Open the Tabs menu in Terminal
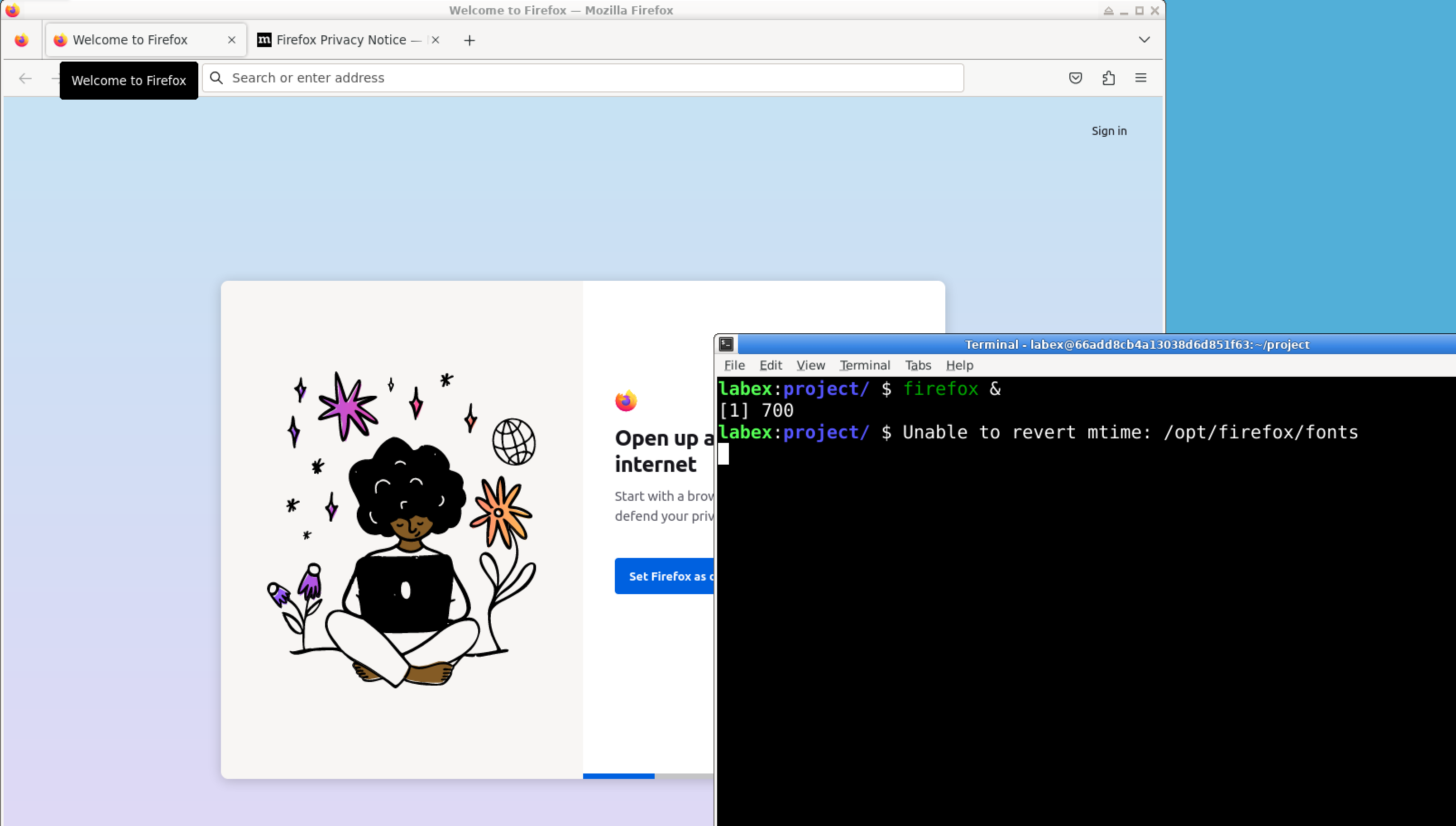The width and height of the screenshot is (1456, 826). pyautogui.click(x=917, y=365)
